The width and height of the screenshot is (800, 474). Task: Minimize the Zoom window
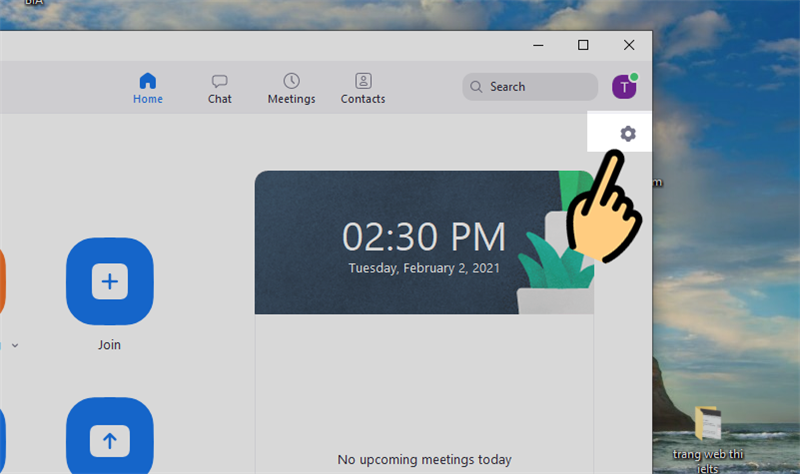[537, 45]
